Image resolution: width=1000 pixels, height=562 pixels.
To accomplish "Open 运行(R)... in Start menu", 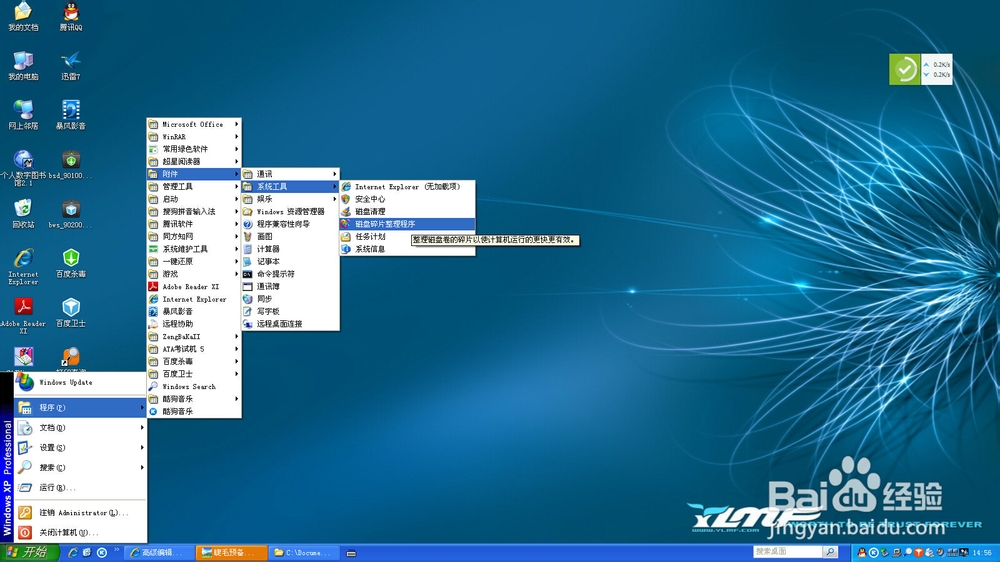I will click(80, 487).
